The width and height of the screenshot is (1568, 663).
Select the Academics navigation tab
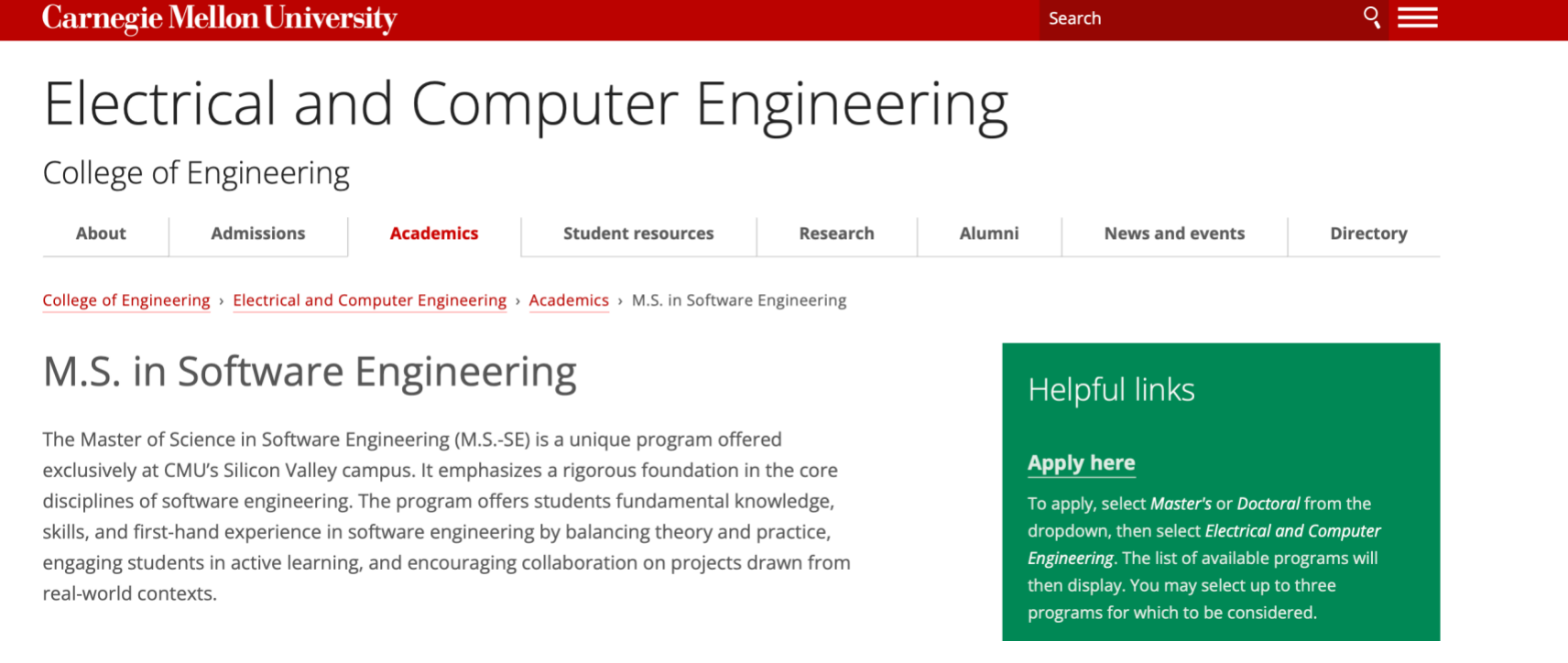[x=433, y=234]
